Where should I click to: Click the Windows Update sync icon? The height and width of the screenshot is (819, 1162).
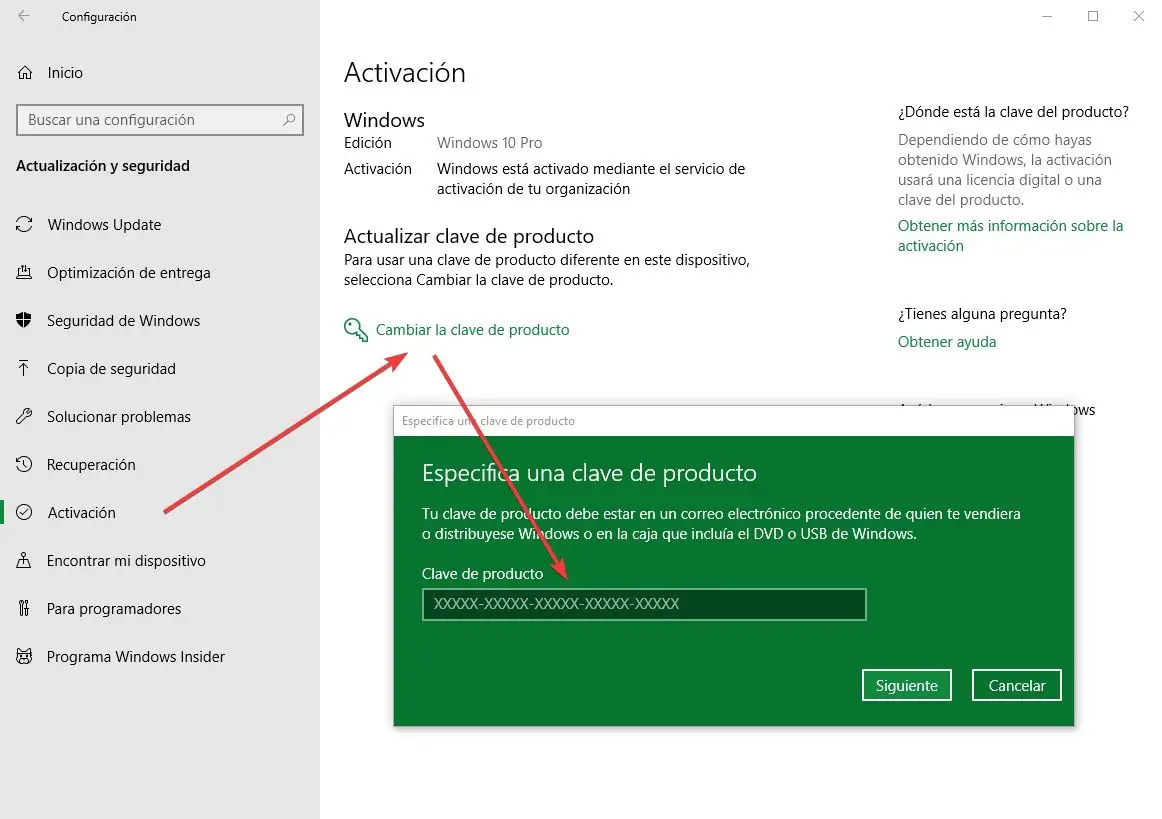point(24,224)
